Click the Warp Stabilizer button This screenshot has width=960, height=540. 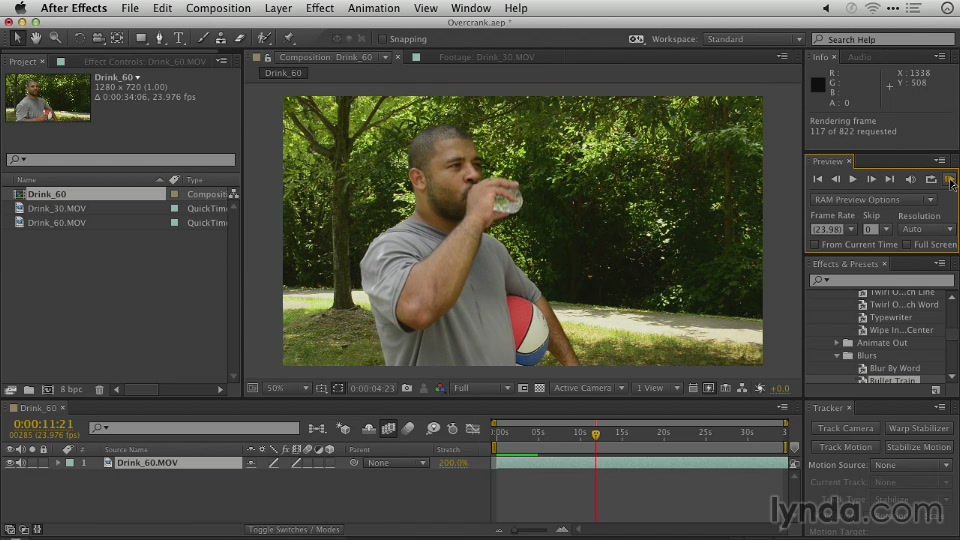tap(918, 428)
